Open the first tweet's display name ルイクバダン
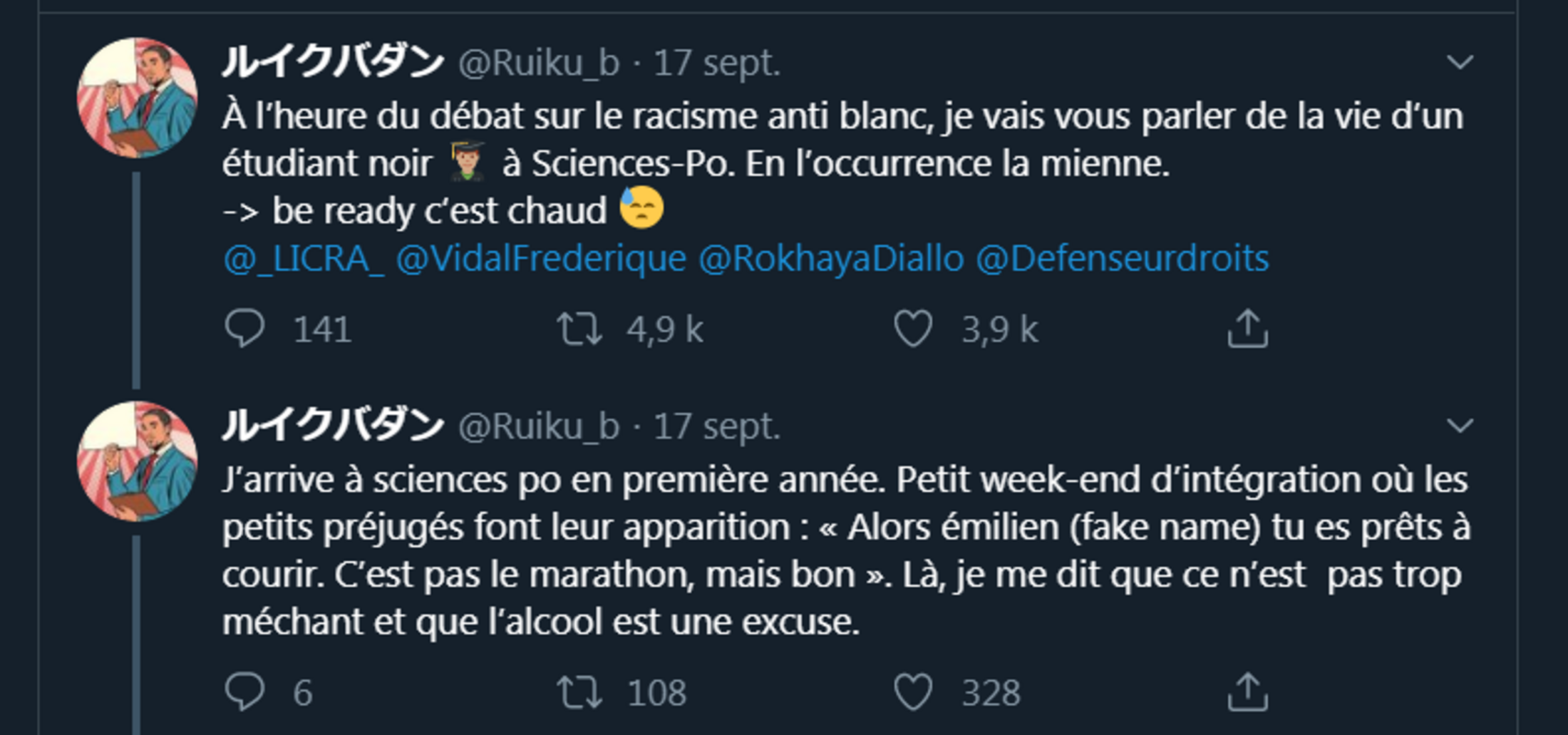Screen dimensions: 1568x735 pos(332,63)
